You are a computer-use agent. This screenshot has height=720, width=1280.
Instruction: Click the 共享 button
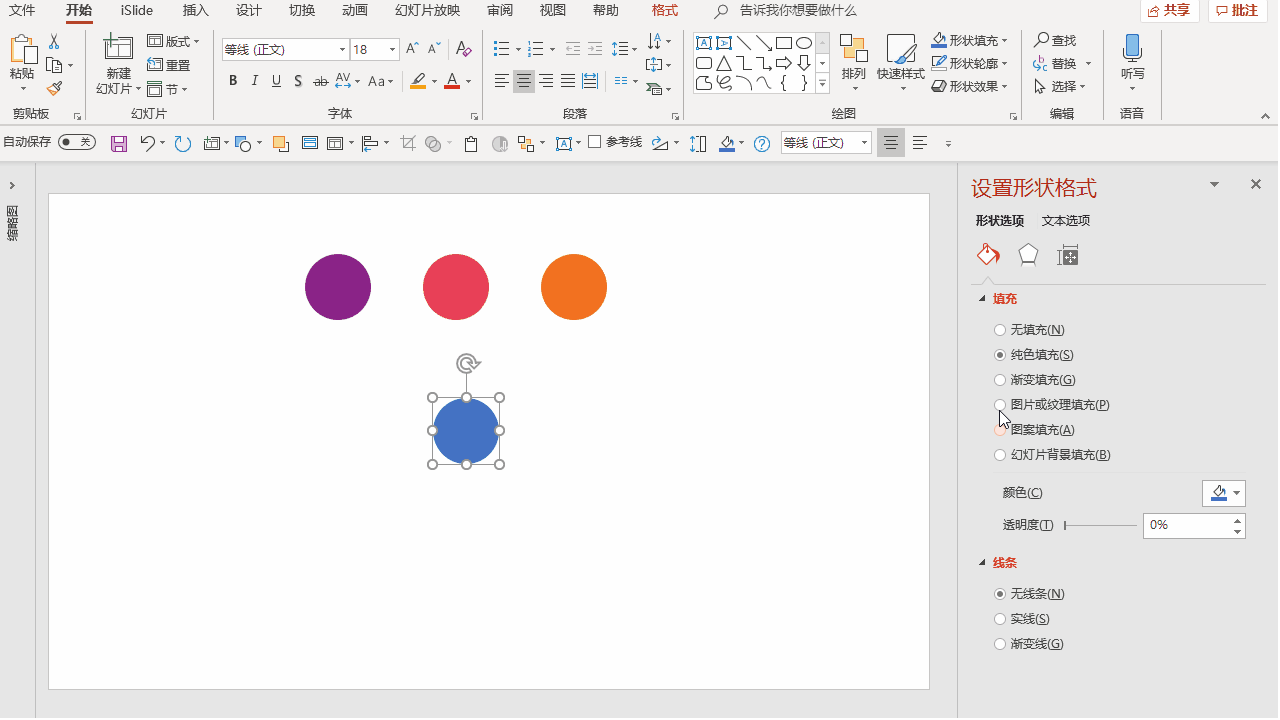1169,11
